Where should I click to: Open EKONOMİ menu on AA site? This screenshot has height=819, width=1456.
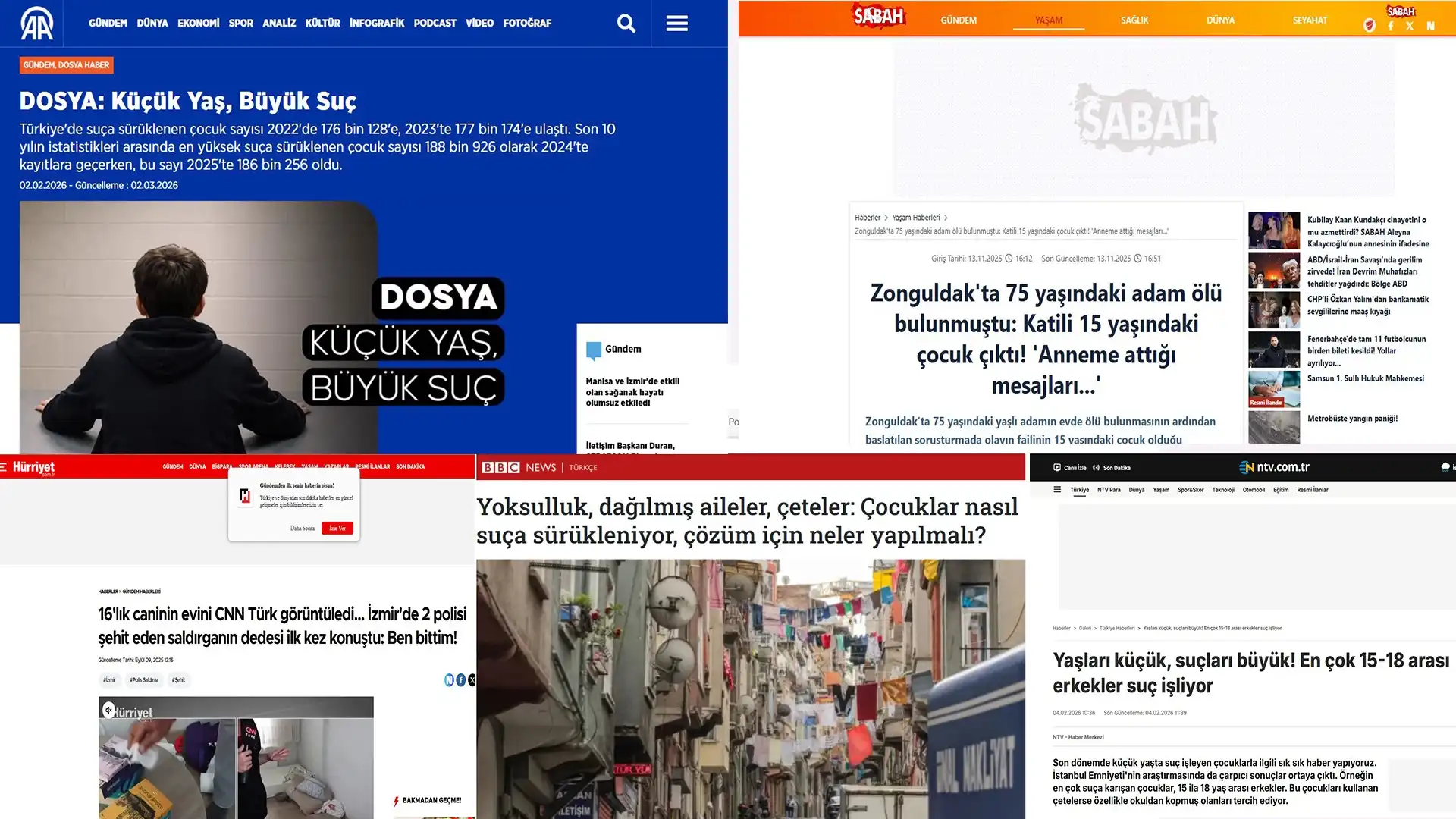(198, 23)
